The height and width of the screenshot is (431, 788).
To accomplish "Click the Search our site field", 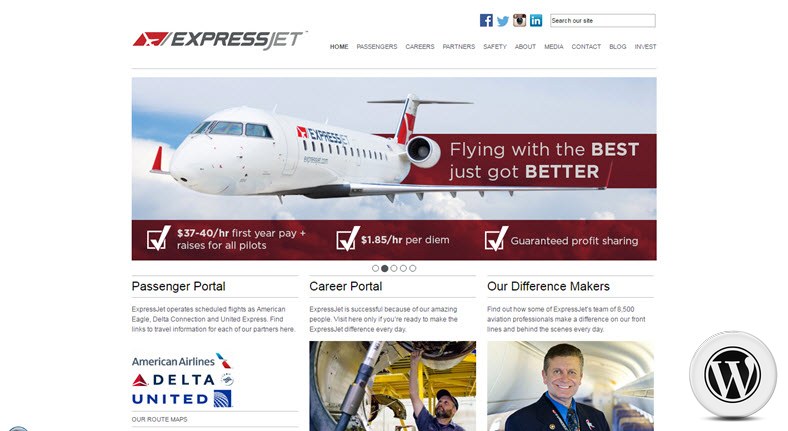I will (x=603, y=21).
